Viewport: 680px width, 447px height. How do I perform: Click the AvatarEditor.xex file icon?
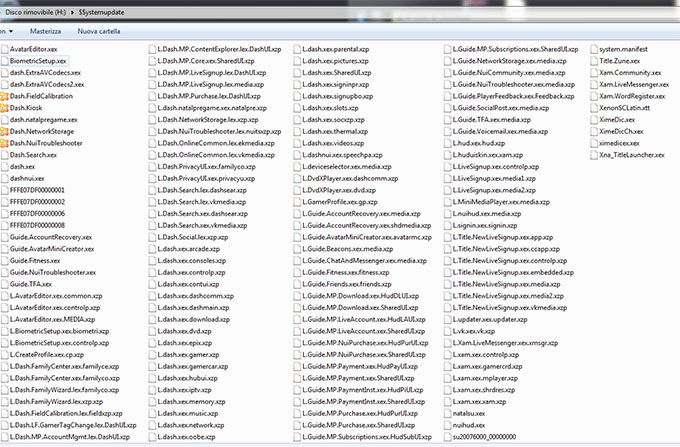tap(5, 49)
